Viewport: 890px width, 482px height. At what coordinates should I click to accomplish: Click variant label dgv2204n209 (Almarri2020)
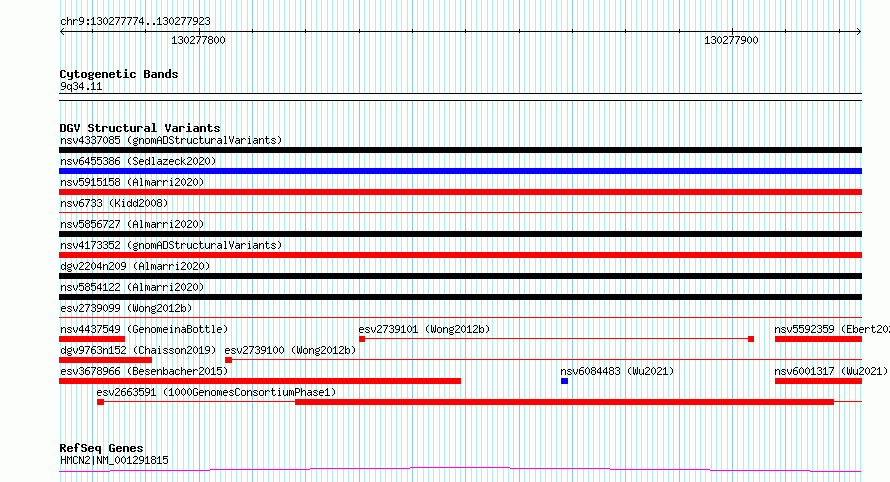pyautogui.click(x=135, y=266)
